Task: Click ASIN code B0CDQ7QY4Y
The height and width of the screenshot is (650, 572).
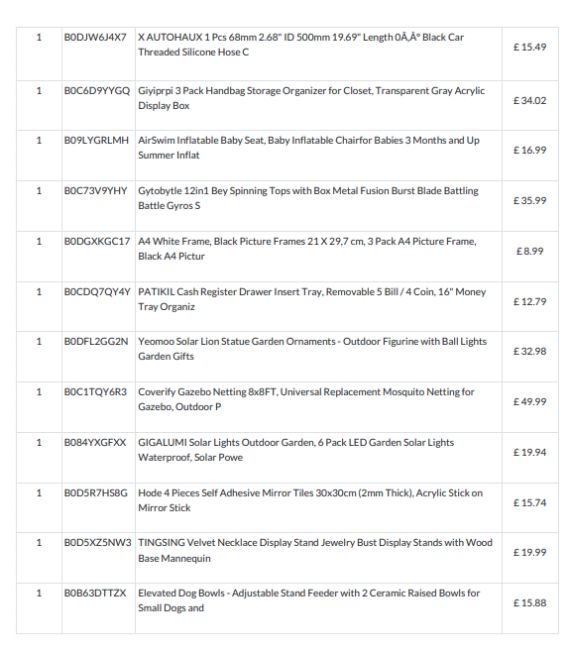Action: (97, 292)
